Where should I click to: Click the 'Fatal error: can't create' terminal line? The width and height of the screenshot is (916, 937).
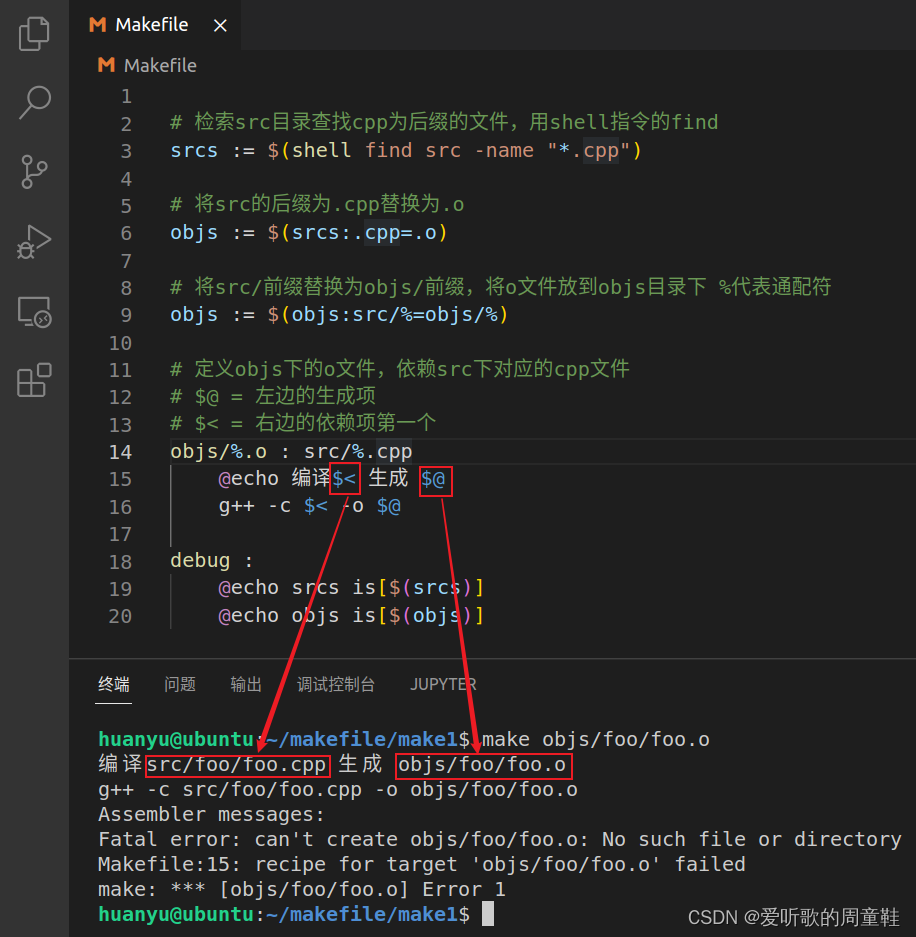click(x=500, y=840)
